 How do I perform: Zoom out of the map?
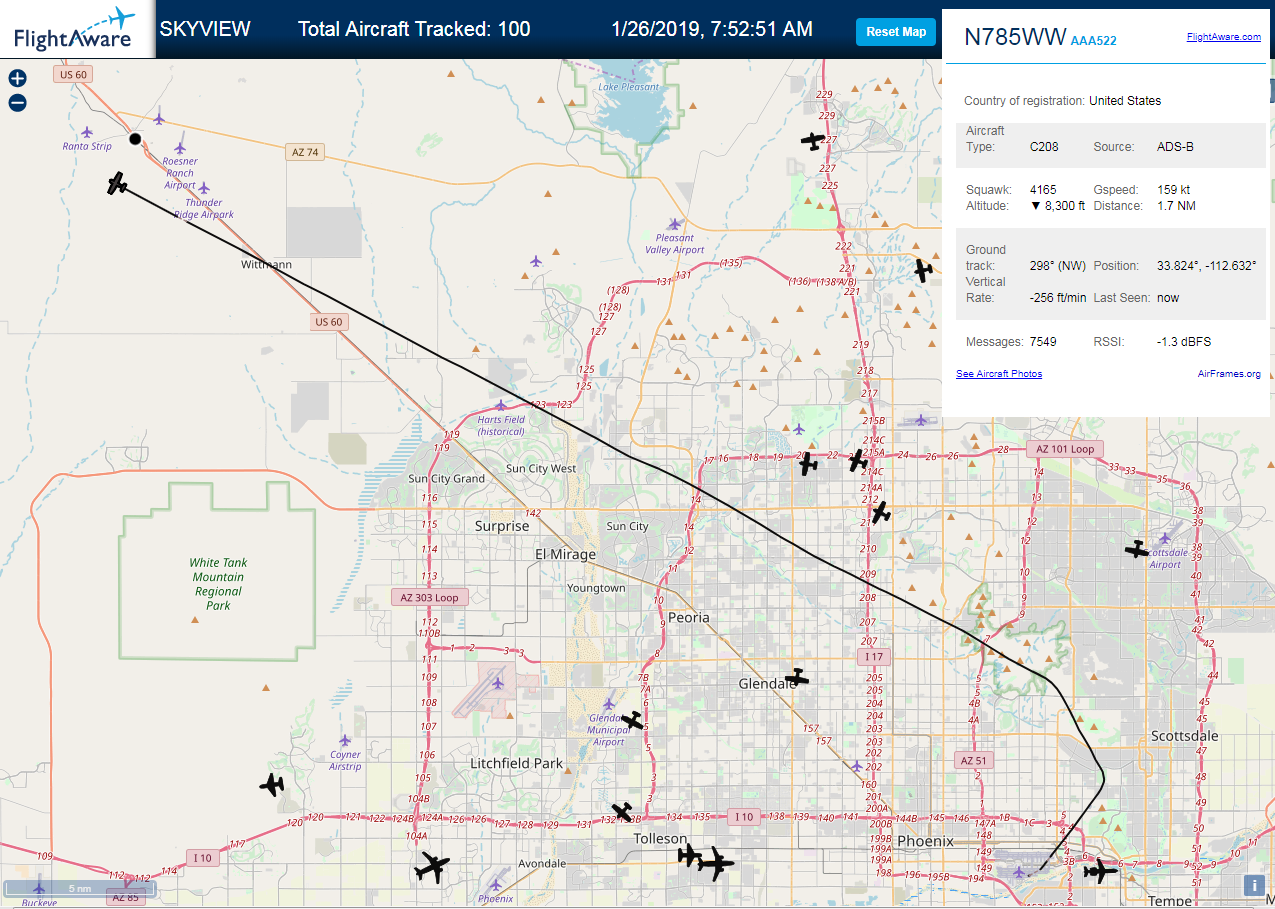point(17,102)
